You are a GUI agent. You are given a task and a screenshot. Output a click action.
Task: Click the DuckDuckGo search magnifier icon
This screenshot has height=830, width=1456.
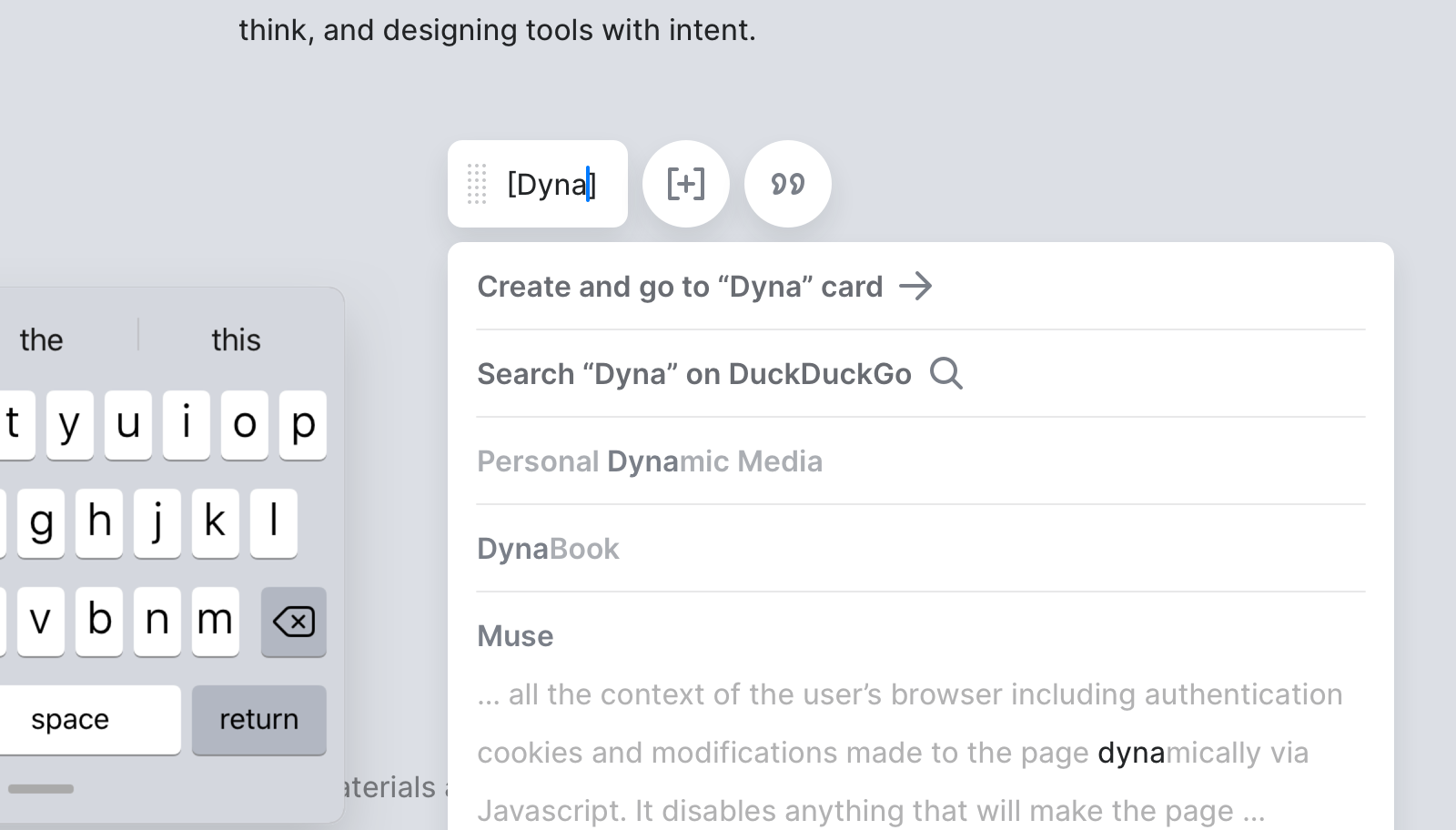945,374
